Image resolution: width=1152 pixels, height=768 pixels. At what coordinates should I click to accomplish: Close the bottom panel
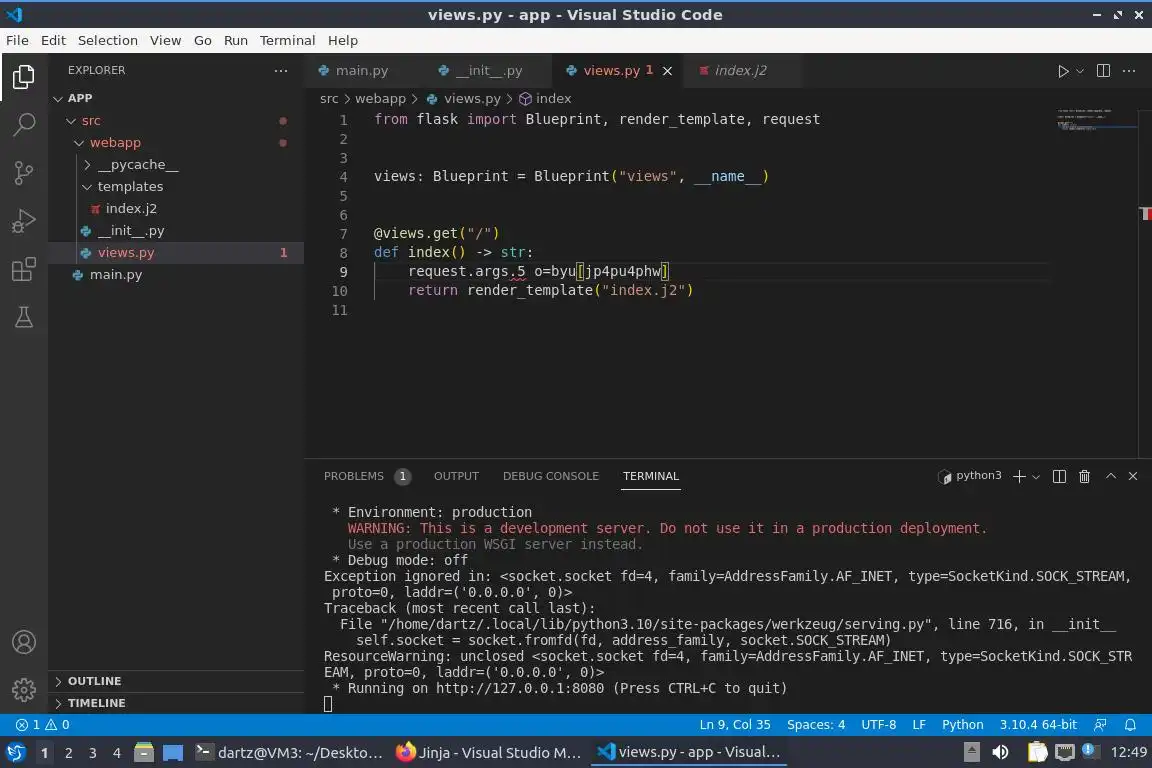coord(1133,476)
